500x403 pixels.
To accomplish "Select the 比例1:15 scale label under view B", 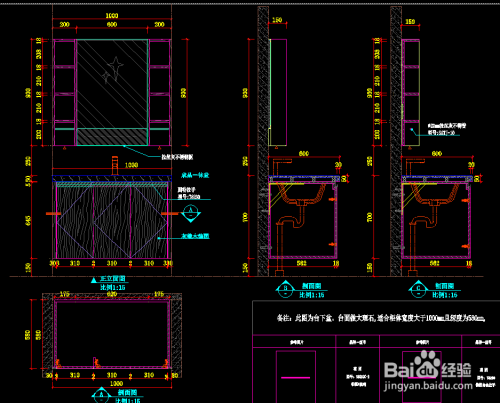I will (312, 295).
